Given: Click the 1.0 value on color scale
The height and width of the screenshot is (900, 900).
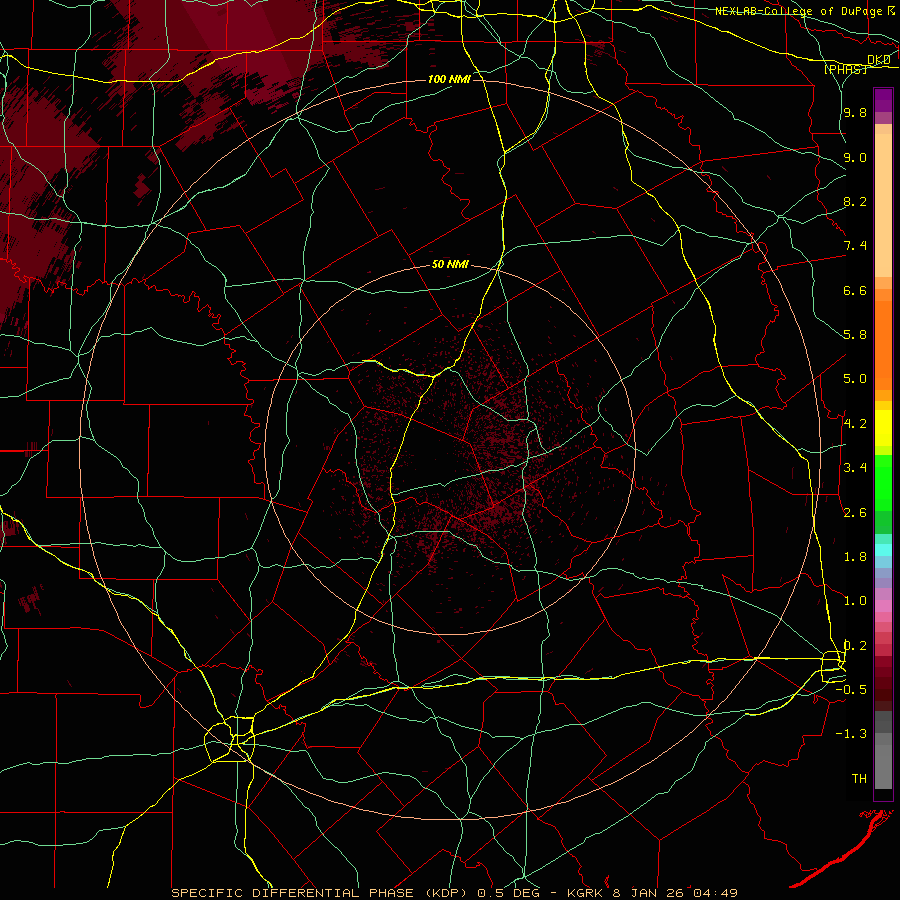Looking at the screenshot, I should point(855,601).
